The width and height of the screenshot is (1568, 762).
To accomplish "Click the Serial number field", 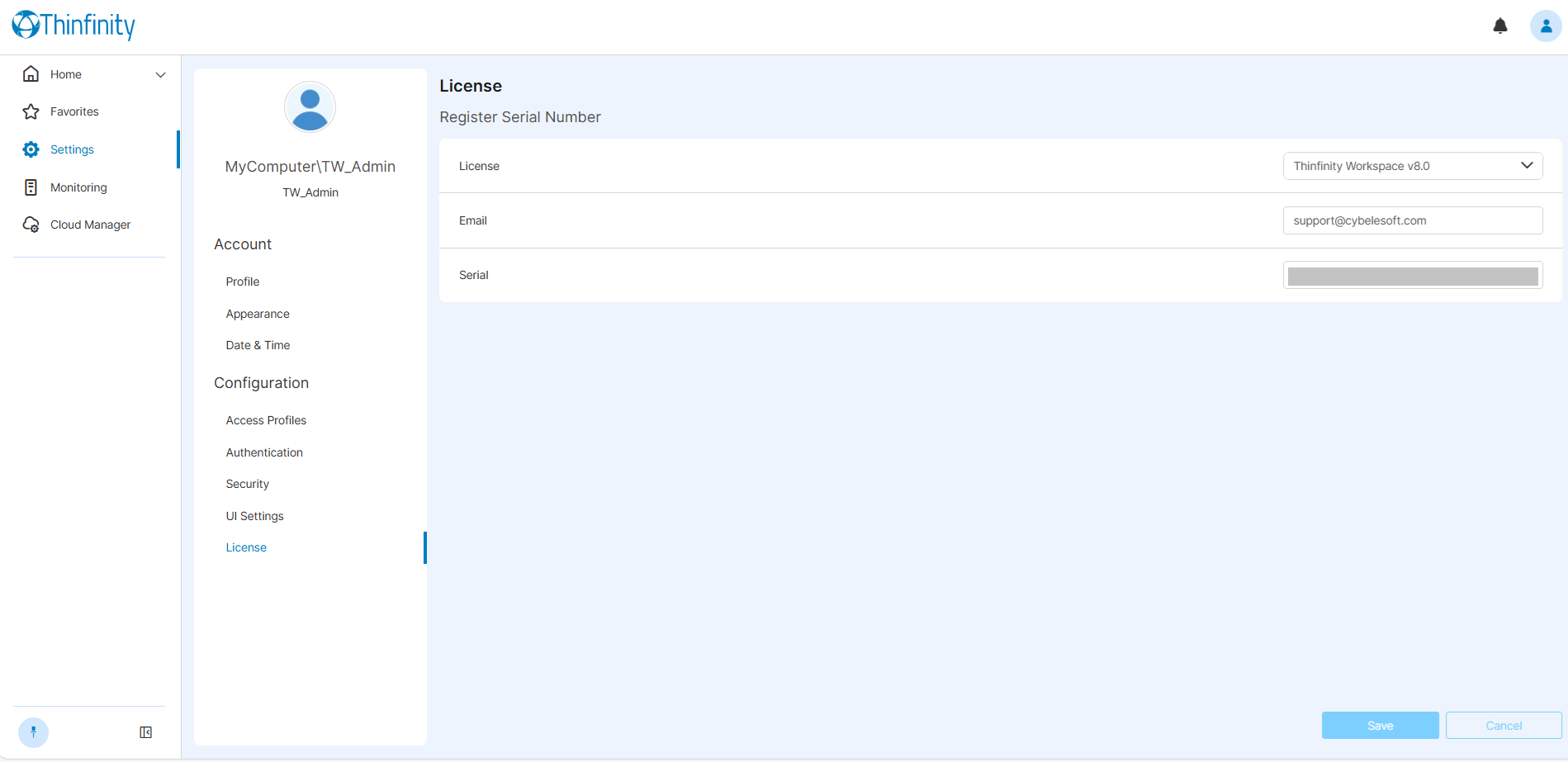I will tap(1412, 276).
